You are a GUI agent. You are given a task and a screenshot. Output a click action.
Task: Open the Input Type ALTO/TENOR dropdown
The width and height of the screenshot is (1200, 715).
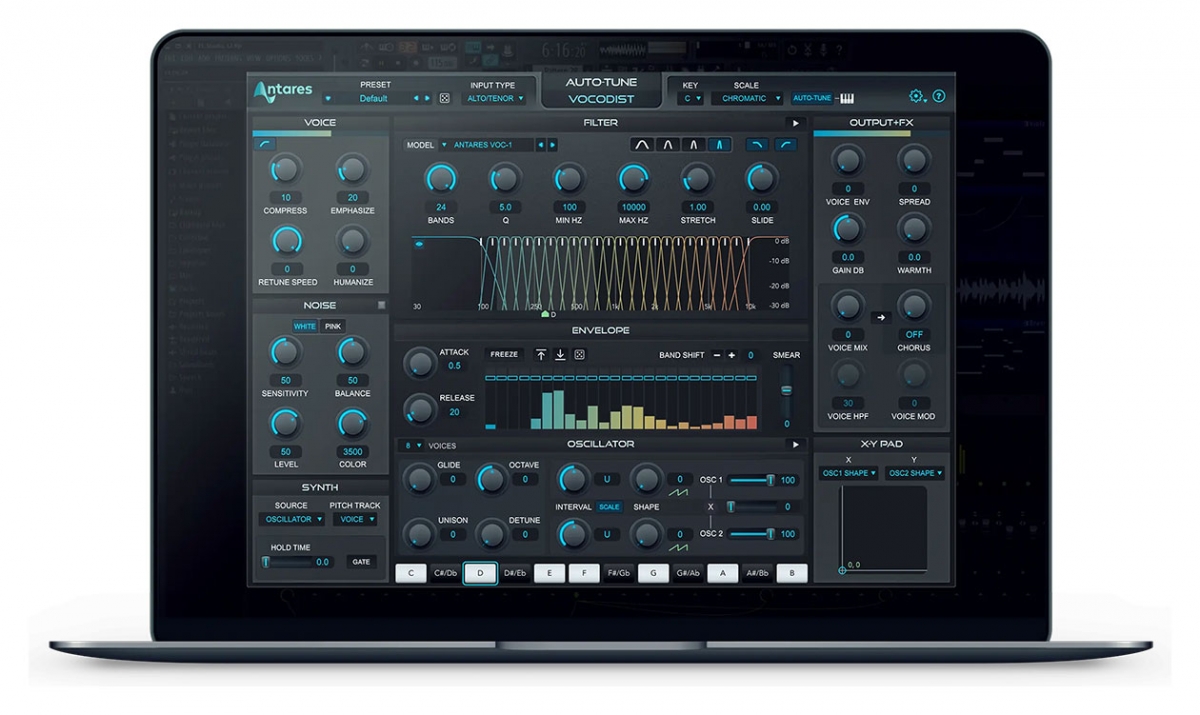coord(496,98)
